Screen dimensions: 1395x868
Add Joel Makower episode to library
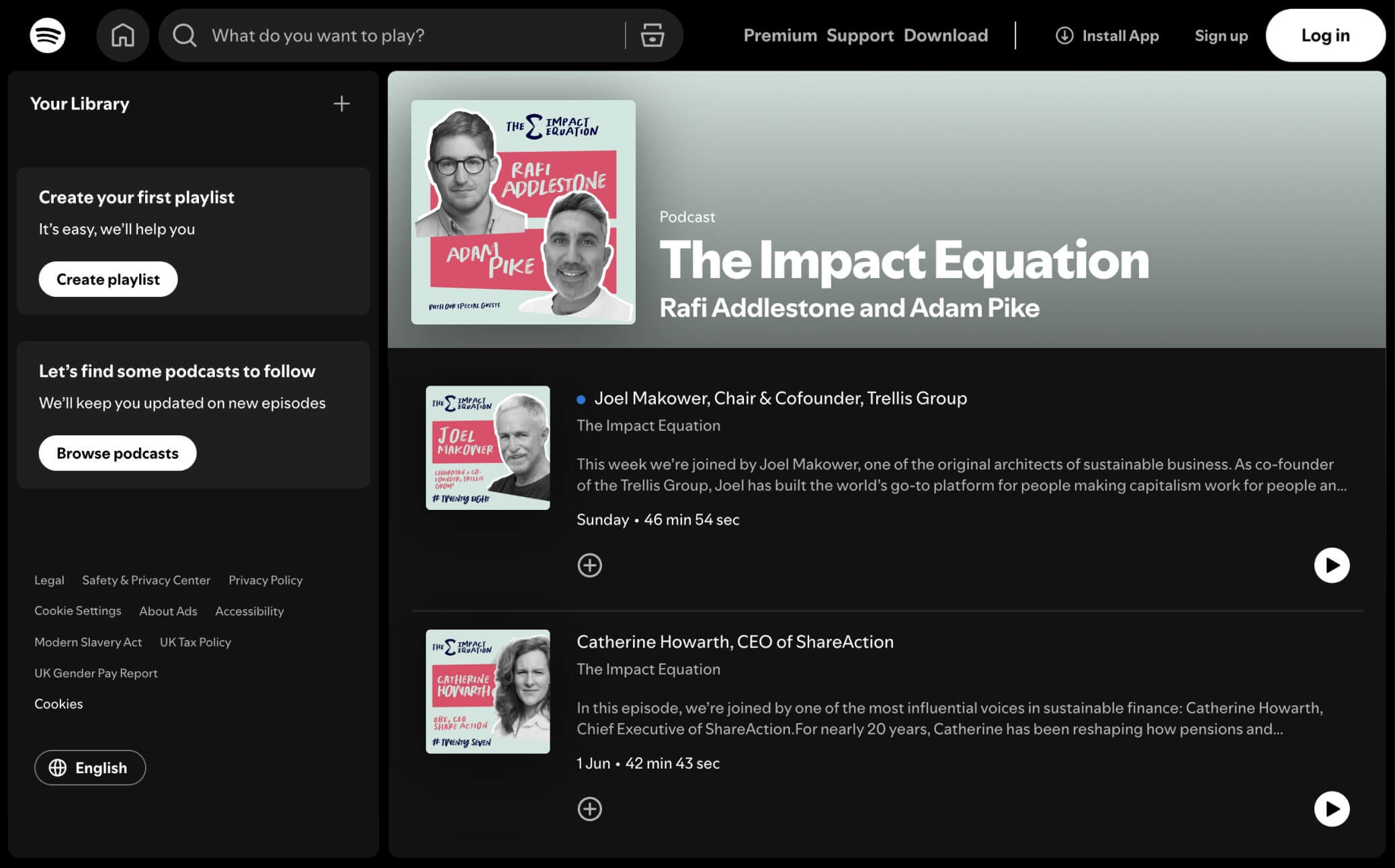coord(589,565)
